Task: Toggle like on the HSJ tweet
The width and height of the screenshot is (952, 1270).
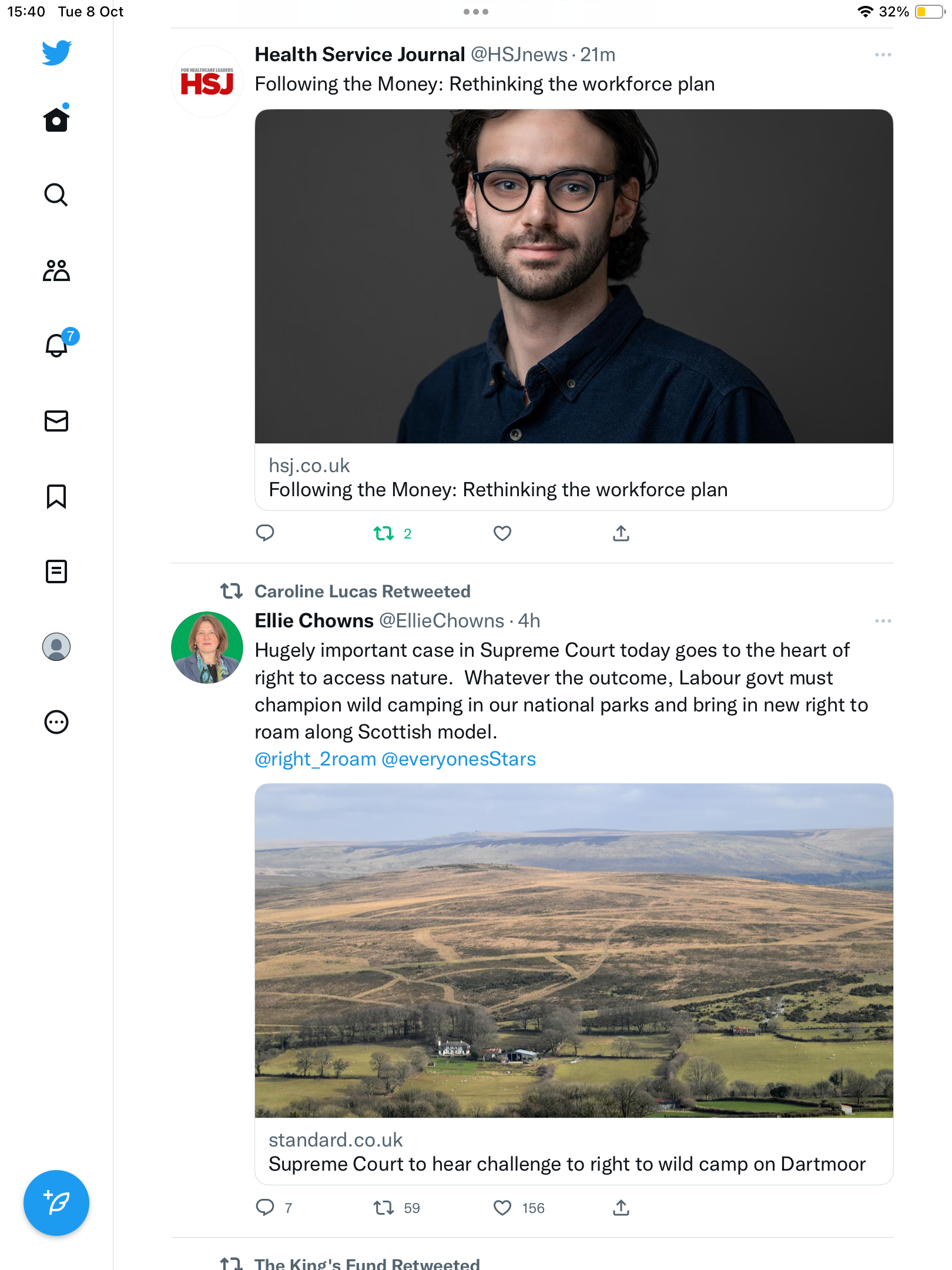Action: click(502, 533)
